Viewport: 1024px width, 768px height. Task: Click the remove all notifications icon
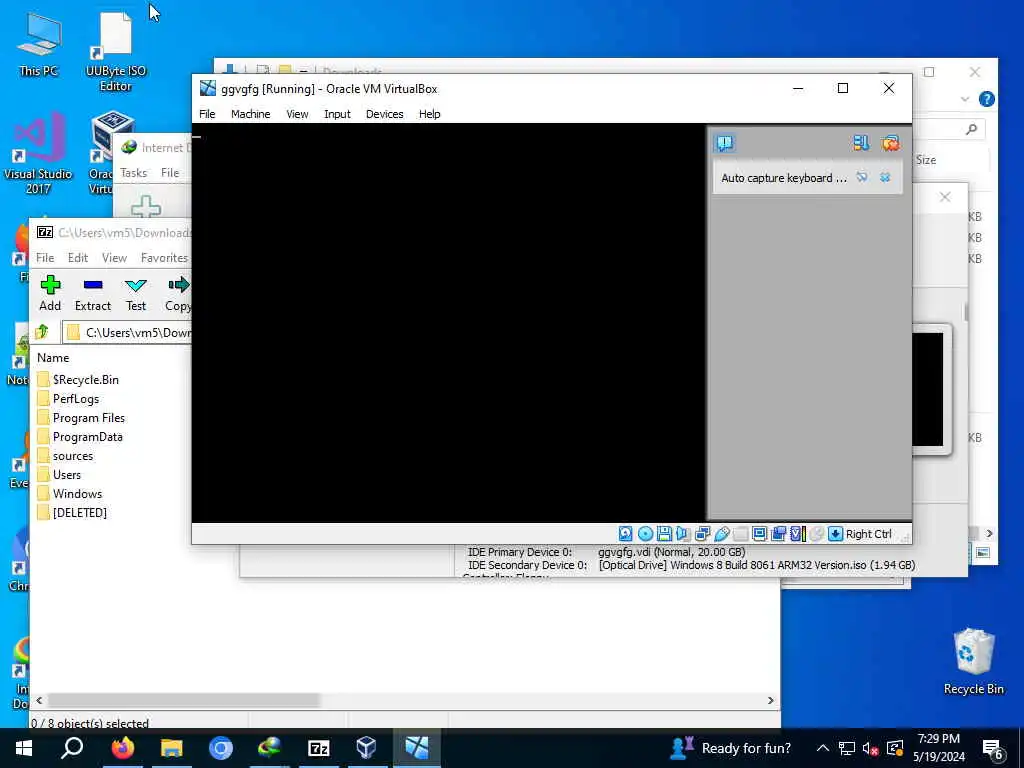click(x=890, y=143)
